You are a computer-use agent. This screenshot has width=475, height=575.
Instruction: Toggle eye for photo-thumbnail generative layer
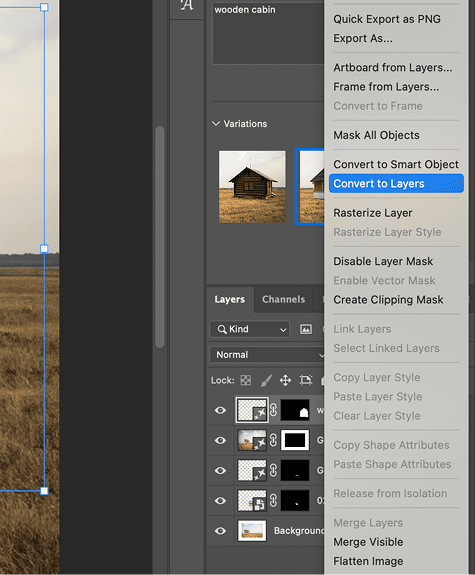coord(220,440)
